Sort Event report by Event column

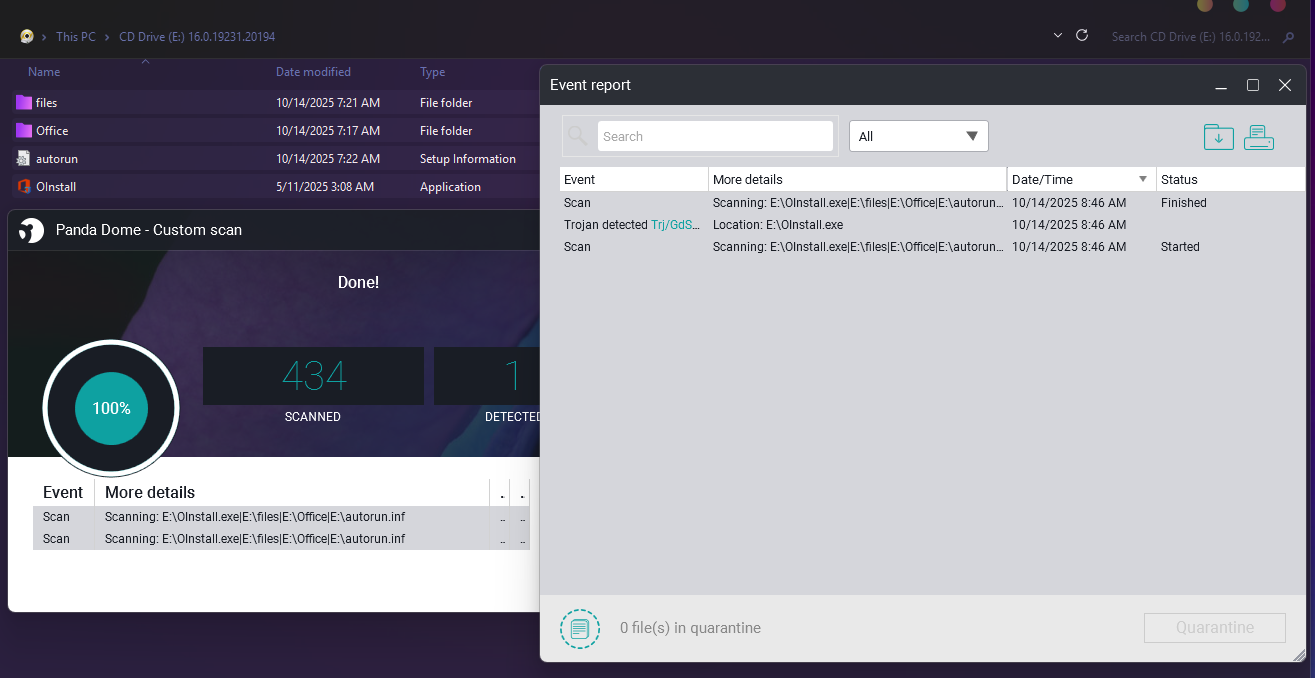pyautogui.click(x=634, y=179)
